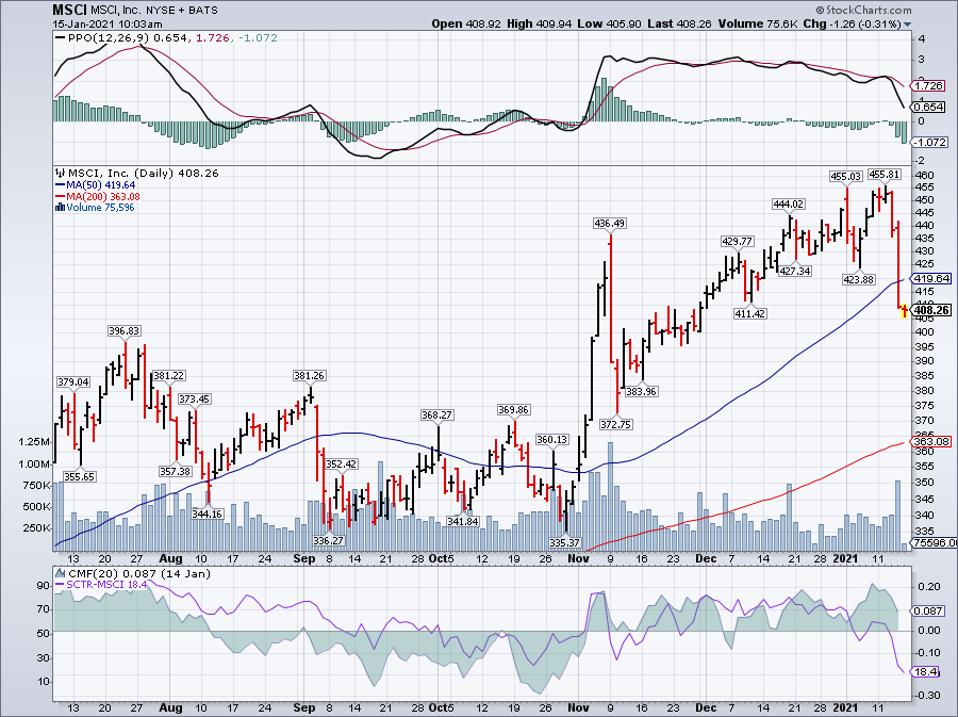Click the 341.84 low price label
The width and height of the screenshot is (958, 717).
463,522
